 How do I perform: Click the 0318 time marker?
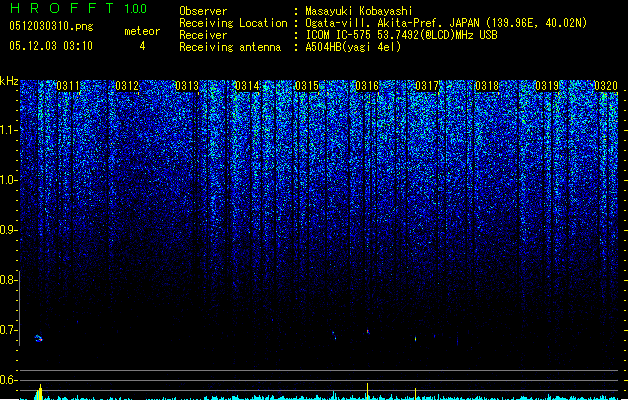coord(487,86)
